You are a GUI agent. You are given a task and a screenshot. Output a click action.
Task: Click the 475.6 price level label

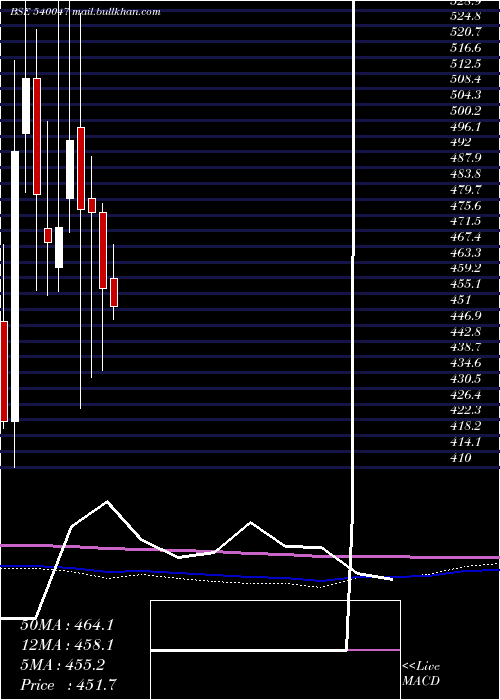[x=466, y=205]
